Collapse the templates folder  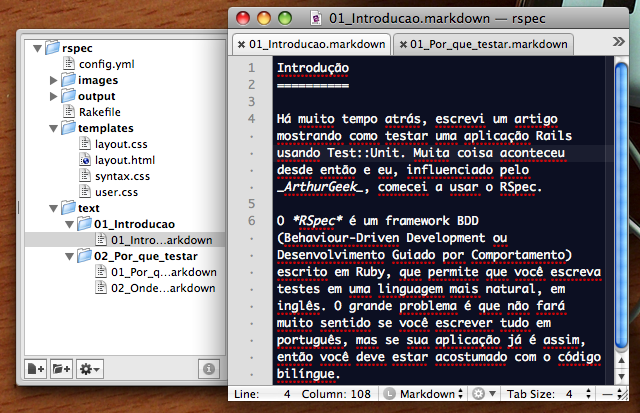53,129
